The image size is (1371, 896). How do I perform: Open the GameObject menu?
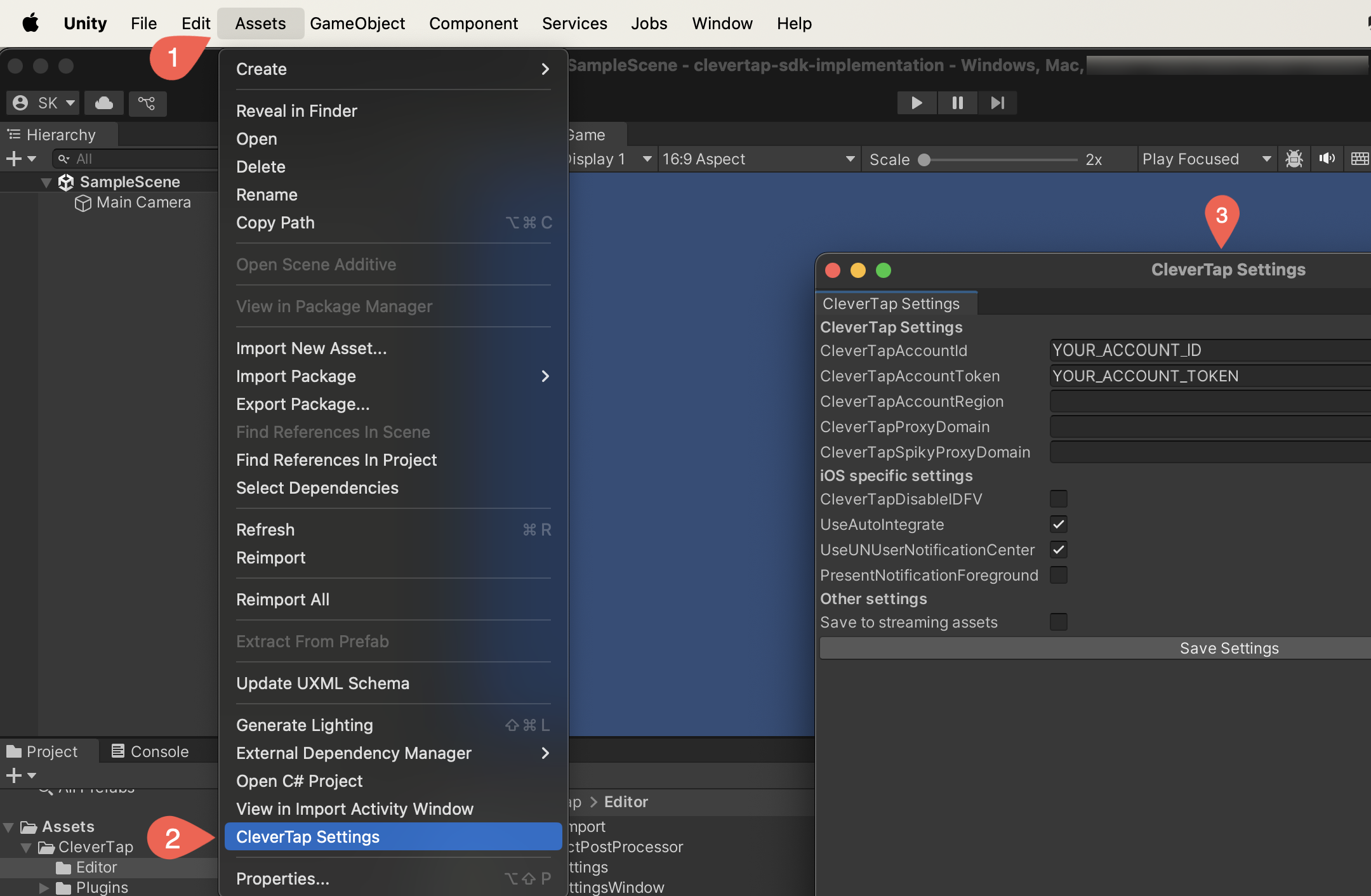pos(357,23)
